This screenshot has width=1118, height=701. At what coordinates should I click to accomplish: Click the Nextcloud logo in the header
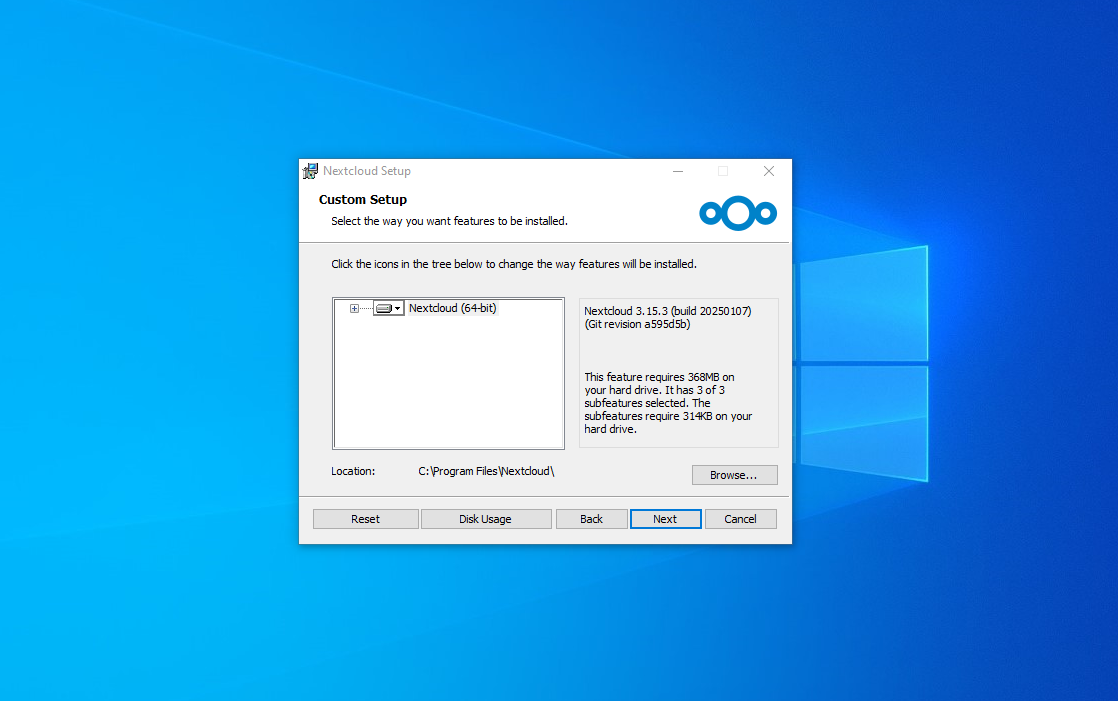738,213
